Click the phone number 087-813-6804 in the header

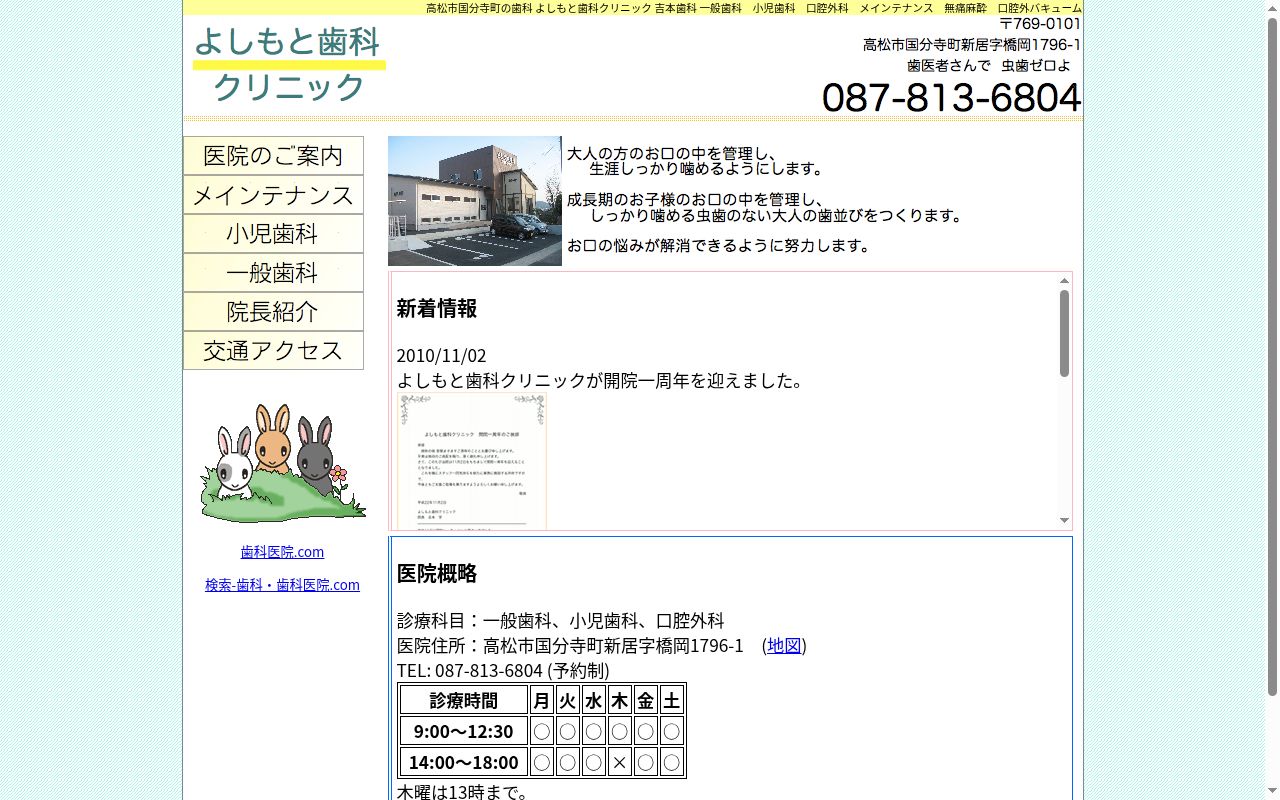pyautogui.click(x=951, y=98)
